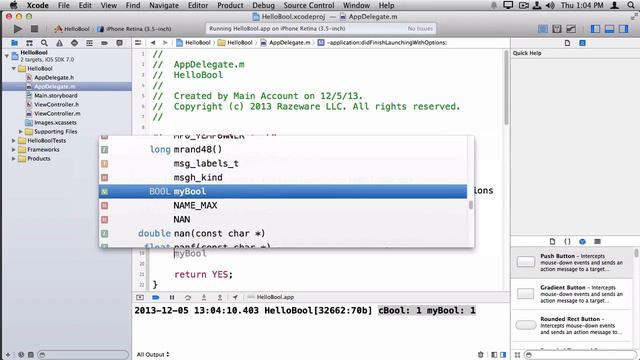Toggle the Navigator pane visibility
The height and width of the screenshot is (360, 640).
(x=596, y=29)
